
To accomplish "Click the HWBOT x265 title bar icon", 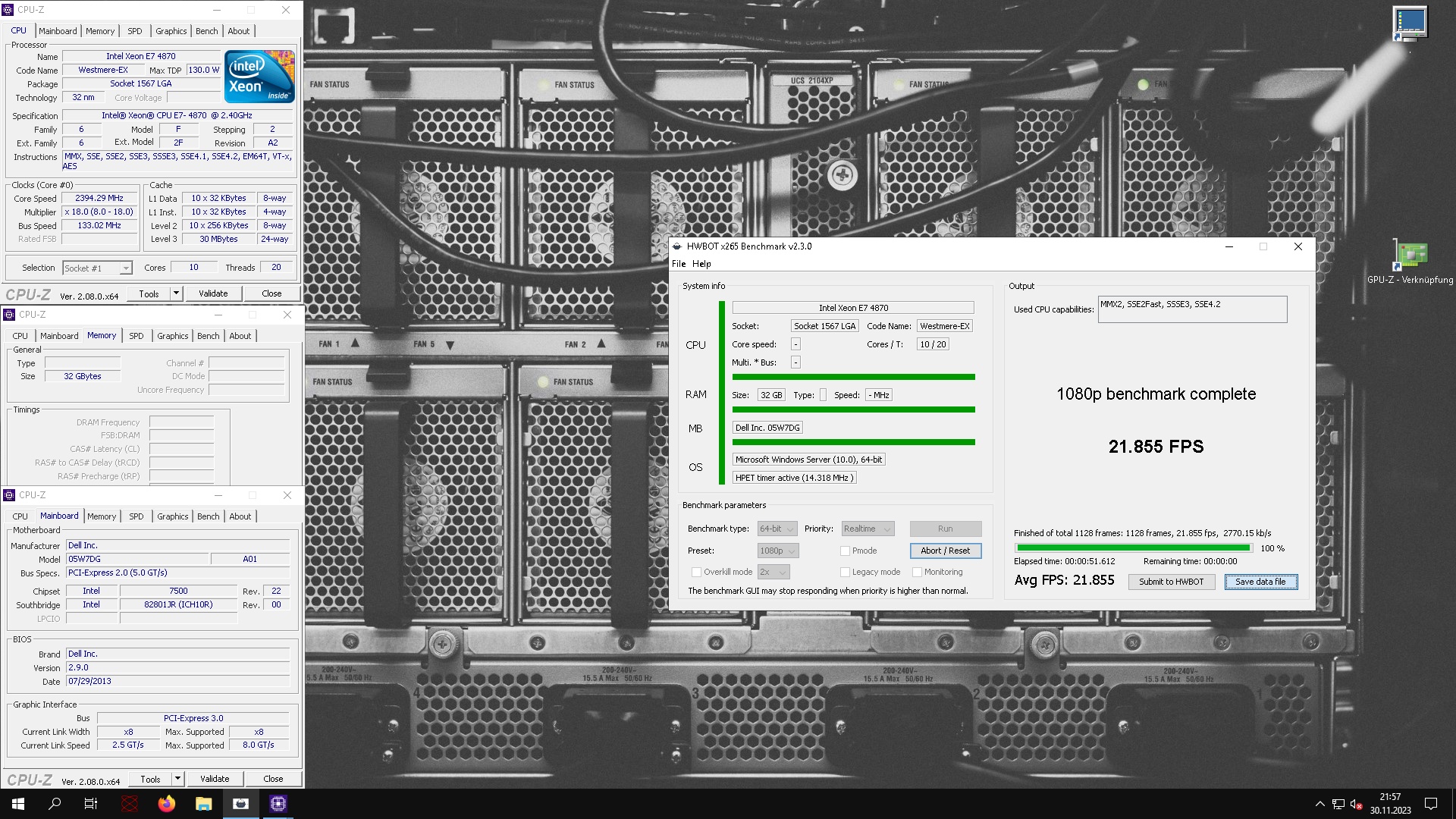I will click(x=677, y=246).
